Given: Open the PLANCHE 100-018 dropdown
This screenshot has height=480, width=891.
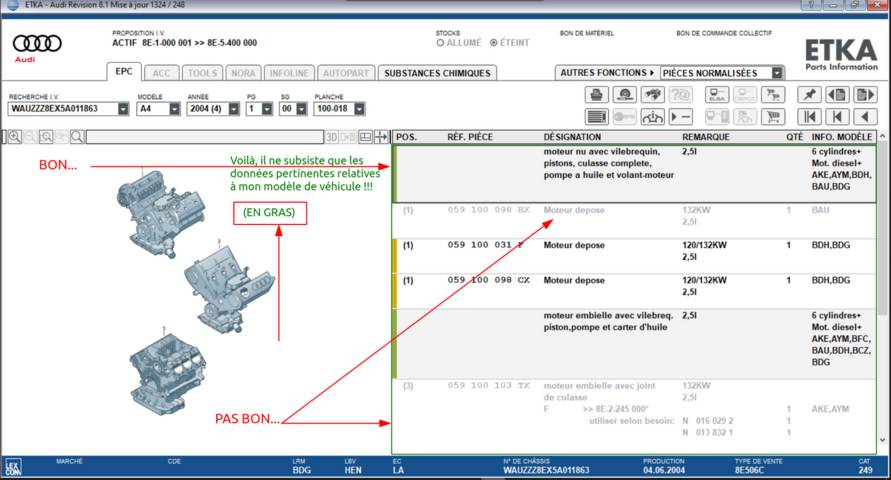Looking at the screenshot, I should point(359,108).
